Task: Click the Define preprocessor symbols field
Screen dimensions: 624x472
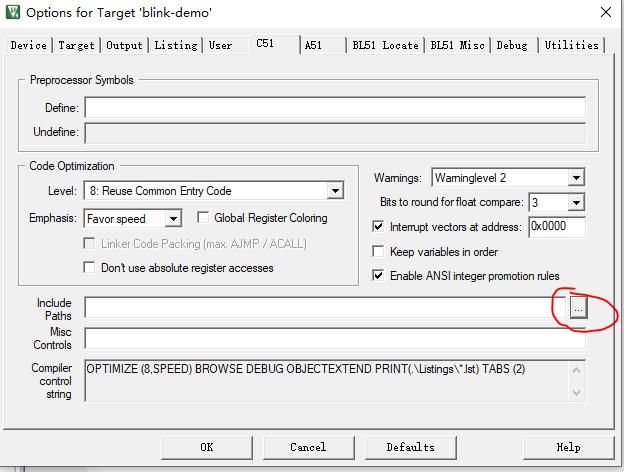Action: coord(335,107)
